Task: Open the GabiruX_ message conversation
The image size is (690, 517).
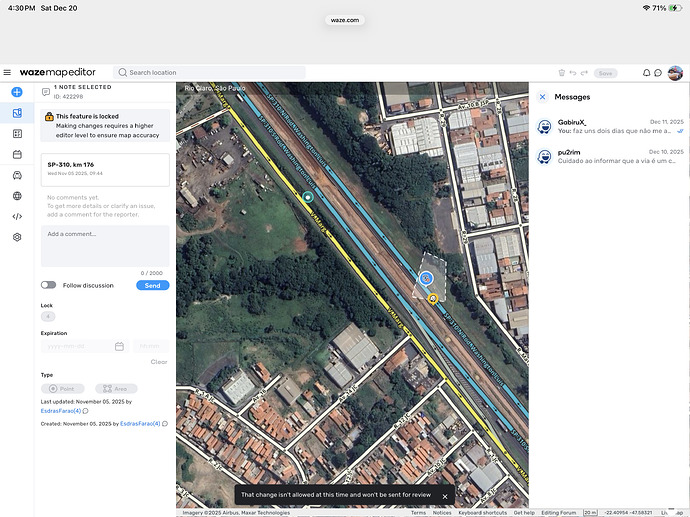Action: coord(610,126)
